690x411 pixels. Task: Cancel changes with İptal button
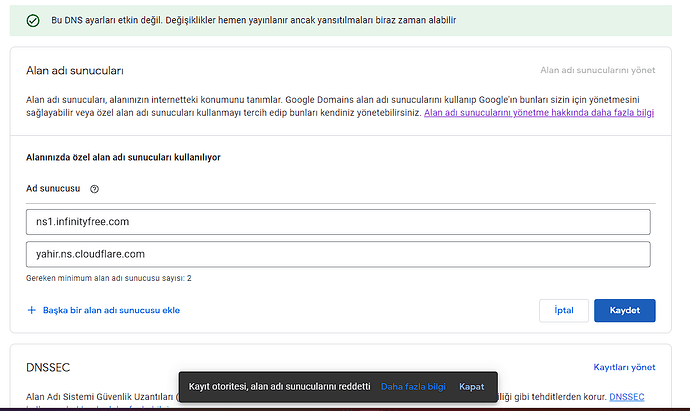pyautogui.click(x=564, y=311)
